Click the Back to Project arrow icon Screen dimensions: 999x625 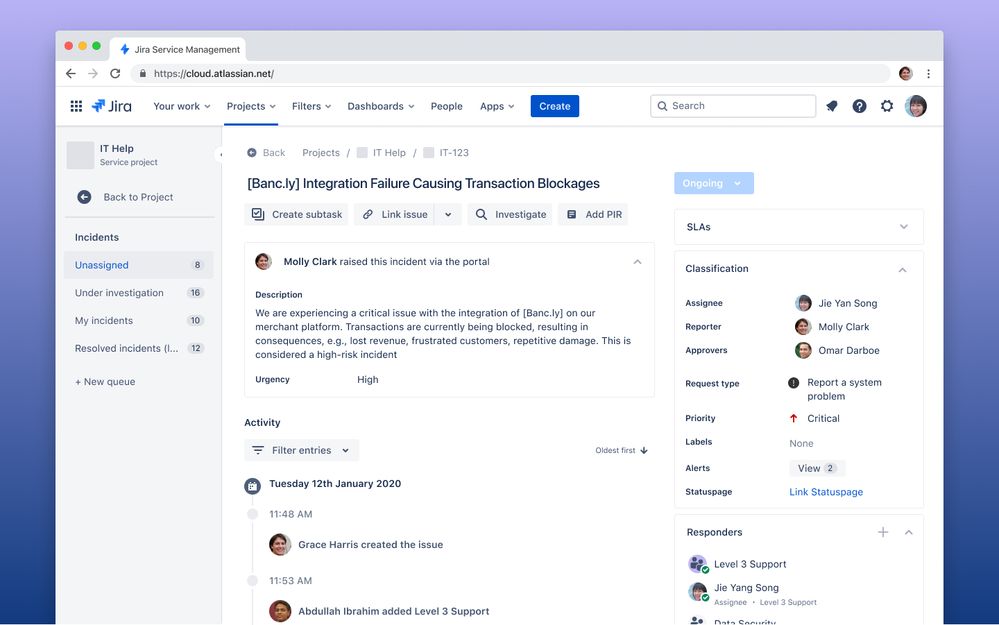pos(84,198)
